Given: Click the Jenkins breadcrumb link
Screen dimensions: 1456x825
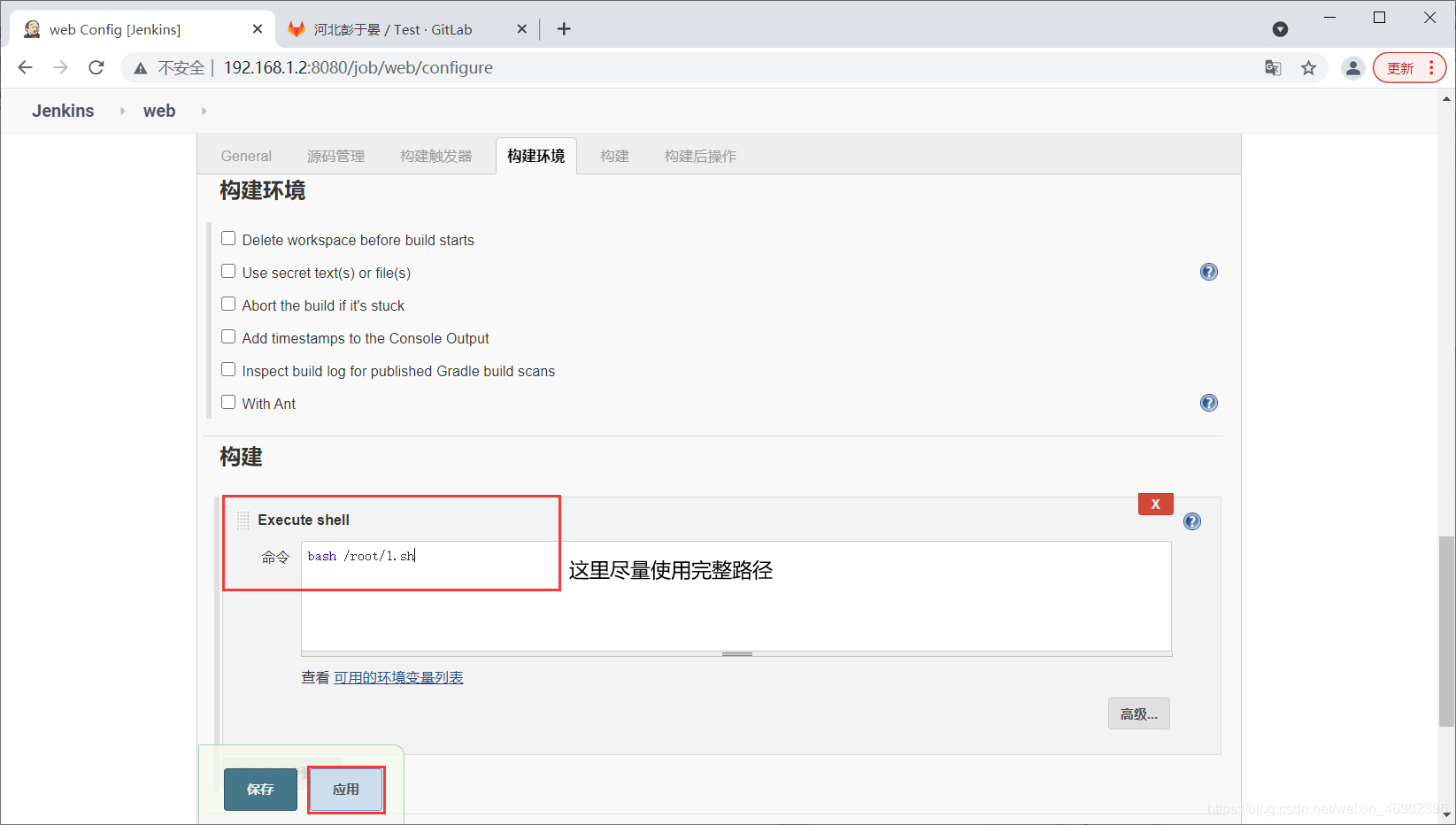Looking at the screenshot, I should click(63, 111).
